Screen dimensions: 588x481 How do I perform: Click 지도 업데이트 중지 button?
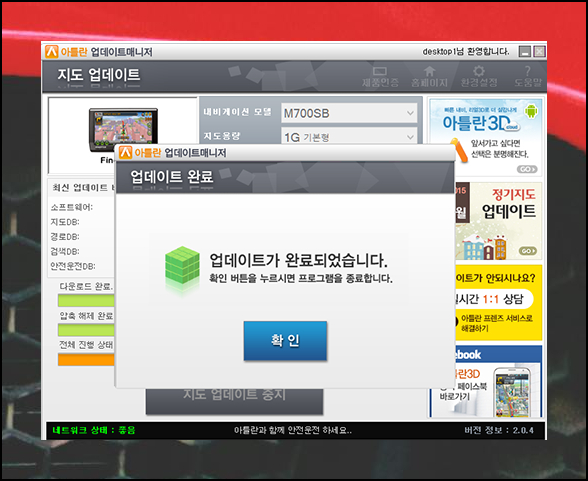pos(234,401)
